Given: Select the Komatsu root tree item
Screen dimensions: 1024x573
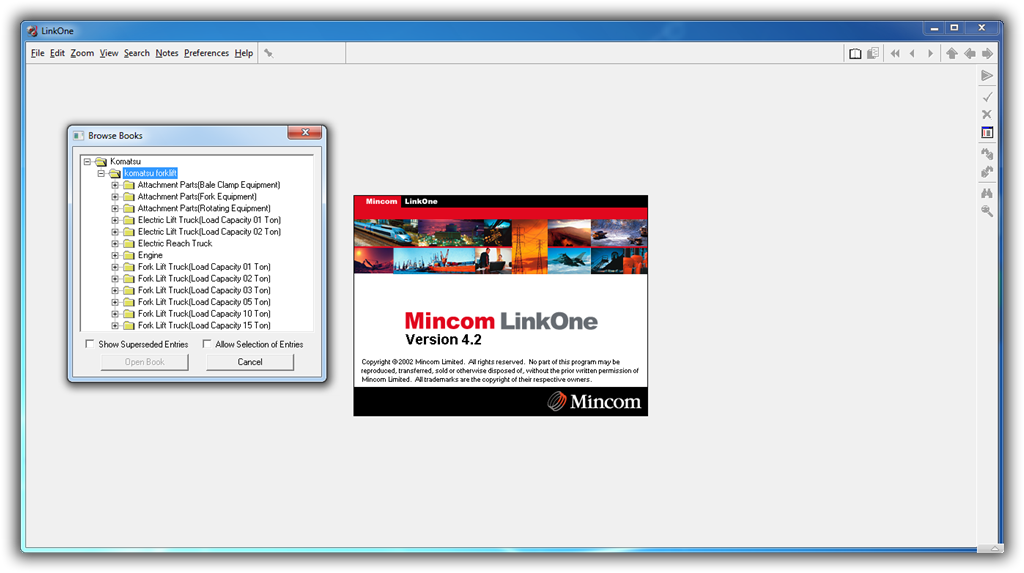Looking at the screenshot, I should click(x=125, y=161).
